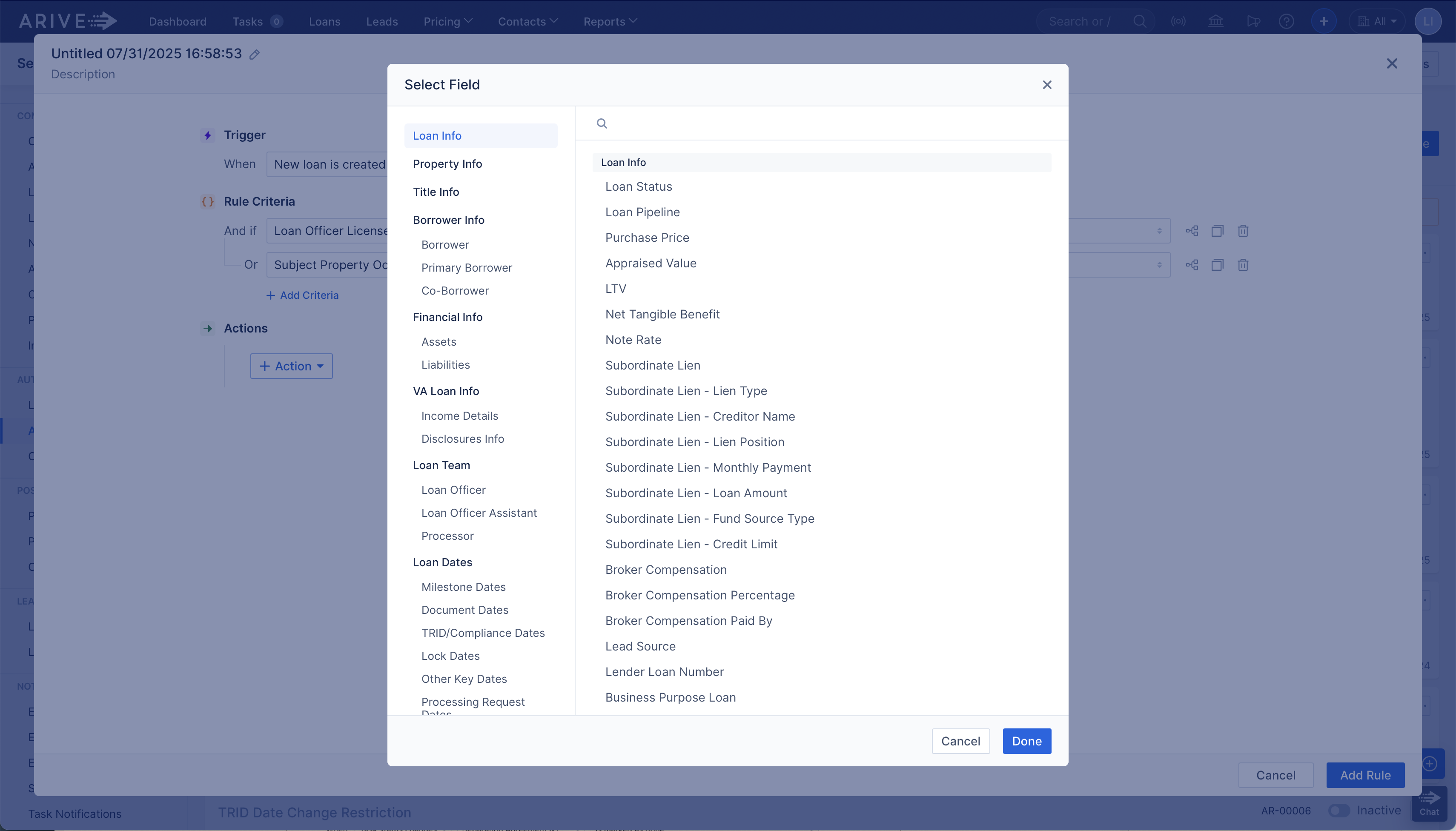Image resolution: width=1456 pixels, height=831 pixels.
Task: Click the pencil icon beside the rule title
Action: 255,54
